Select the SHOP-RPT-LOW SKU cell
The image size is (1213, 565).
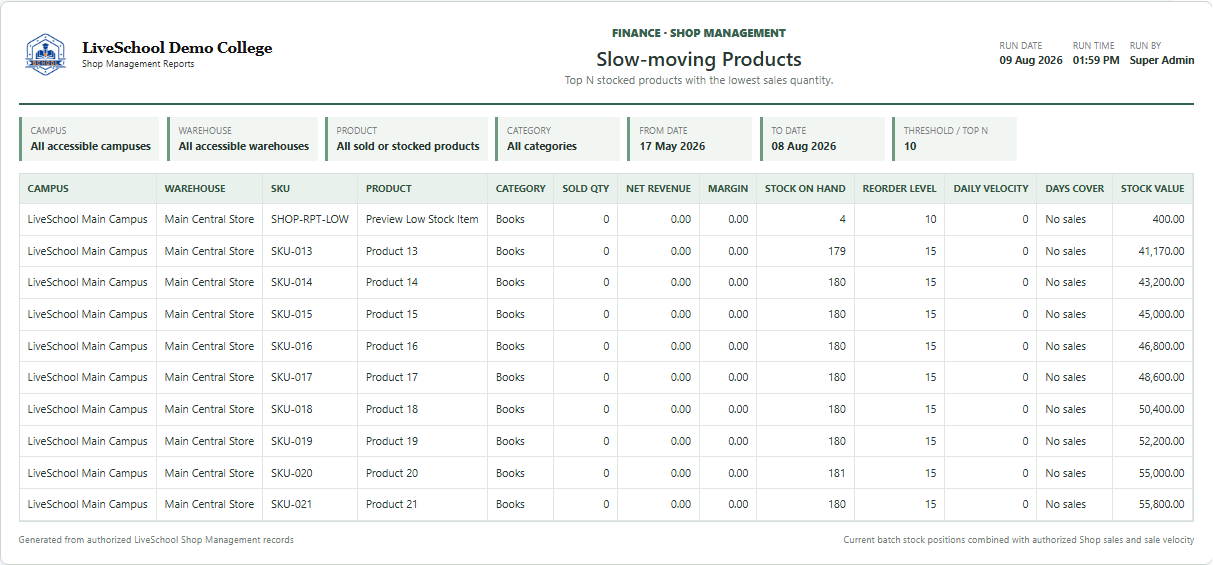(x=310, y=219)
